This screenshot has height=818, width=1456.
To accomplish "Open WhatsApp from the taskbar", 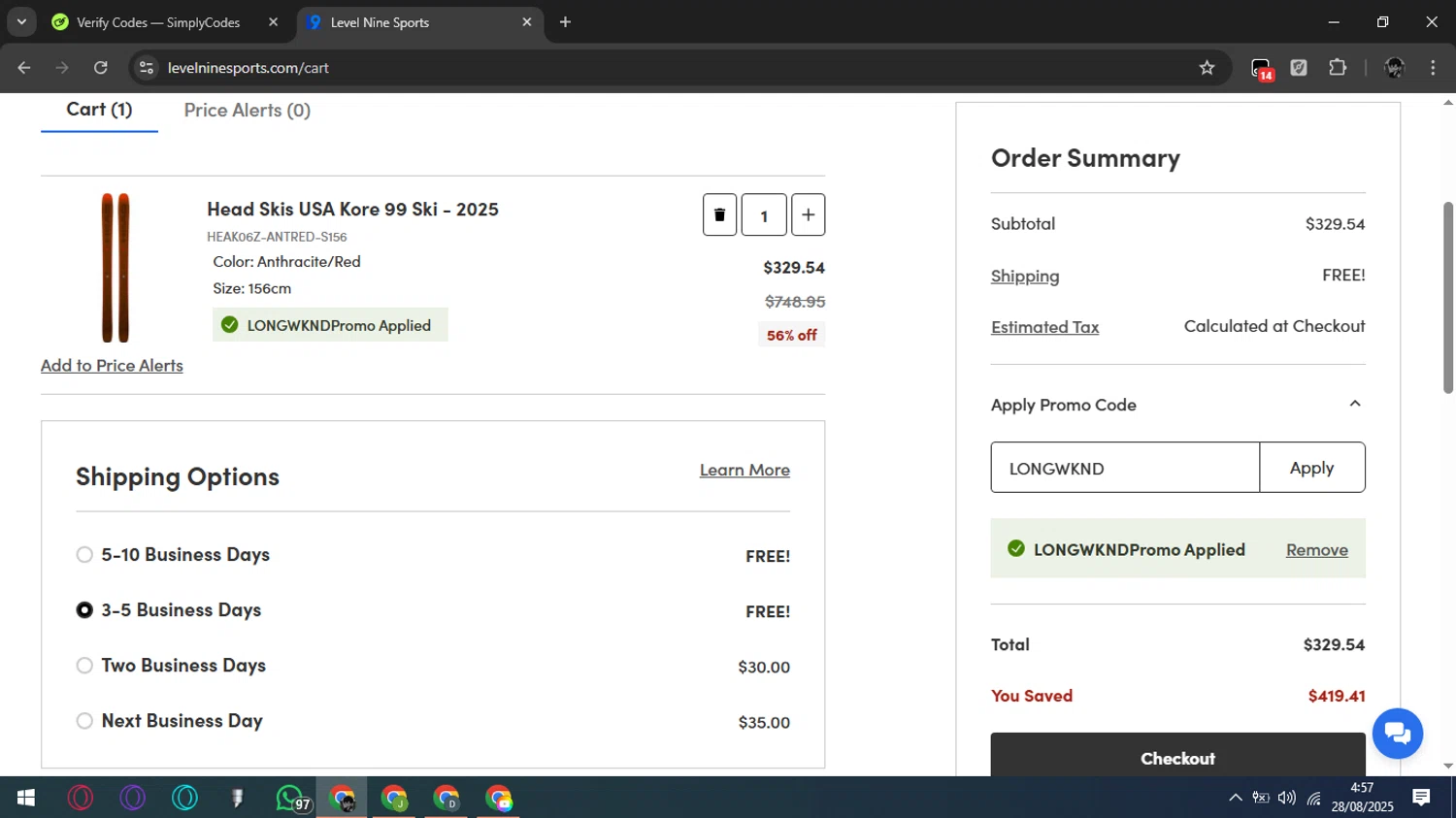I will pyautogui.click(x=289, y=798).
